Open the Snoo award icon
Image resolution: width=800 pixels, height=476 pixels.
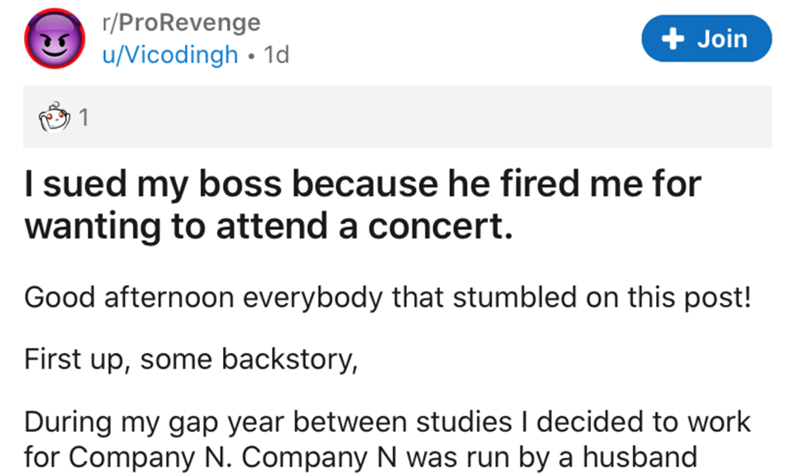pos(54,117)
